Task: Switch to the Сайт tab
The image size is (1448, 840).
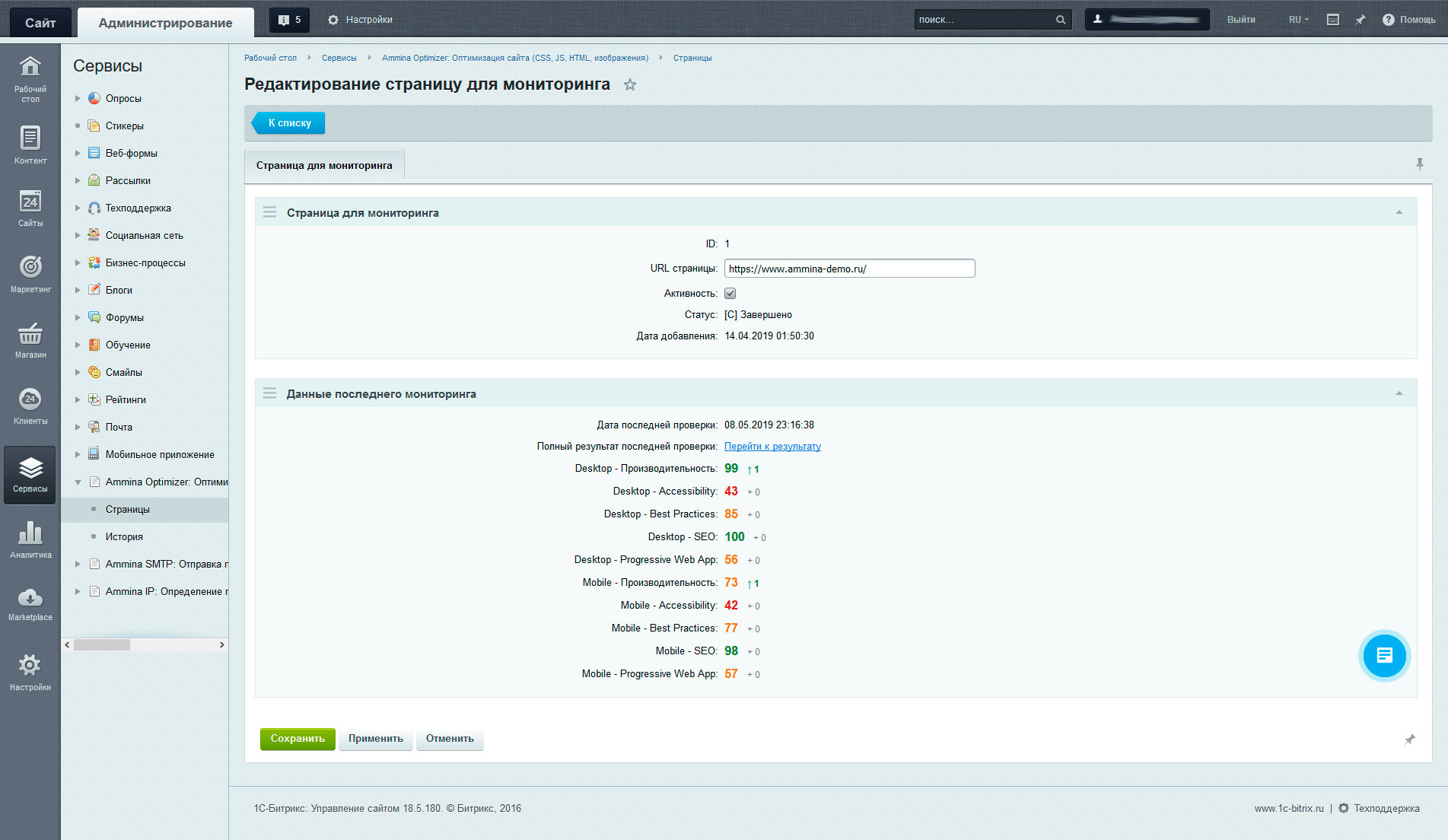Action: point(40,23)
